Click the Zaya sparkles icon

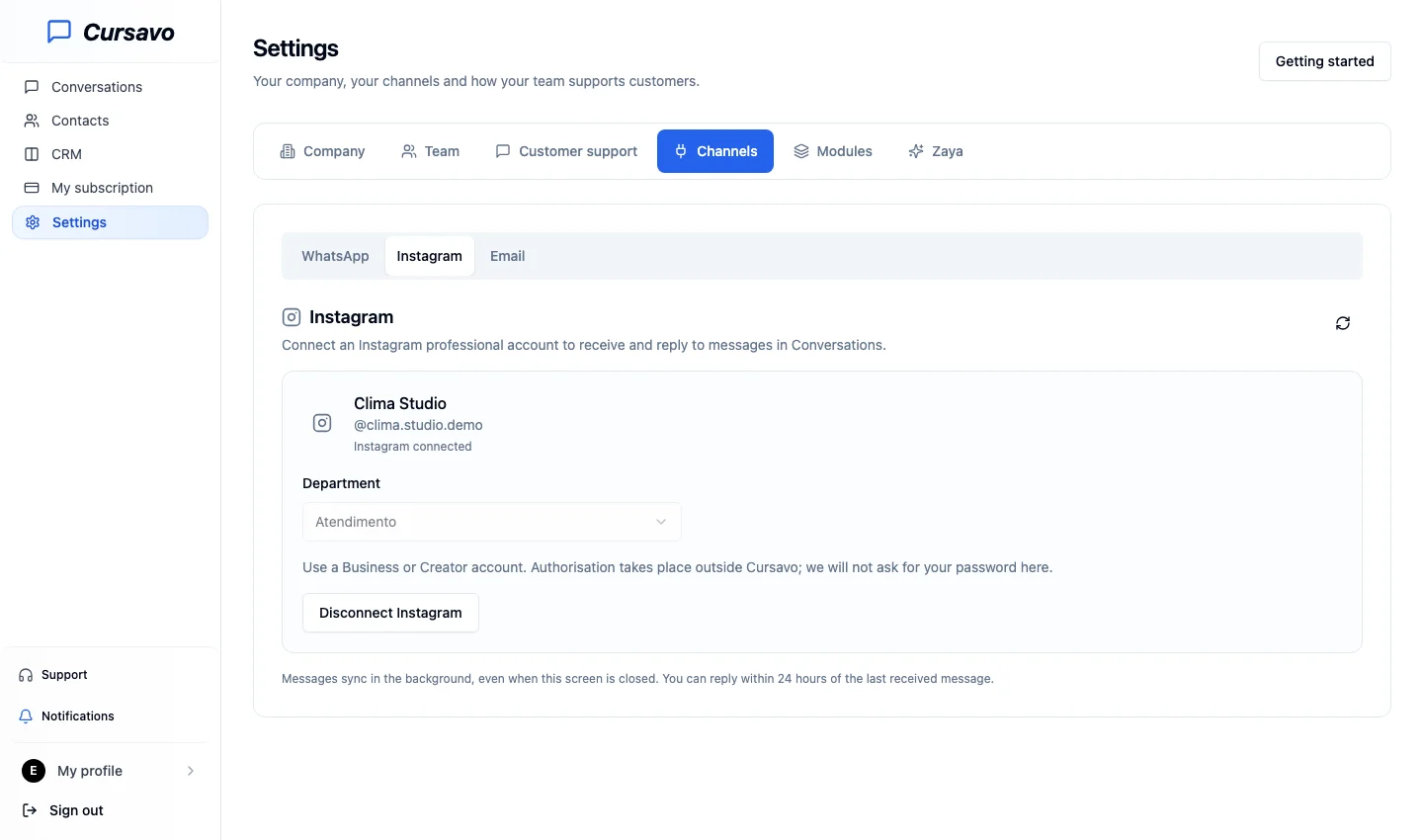pos(916,151)
